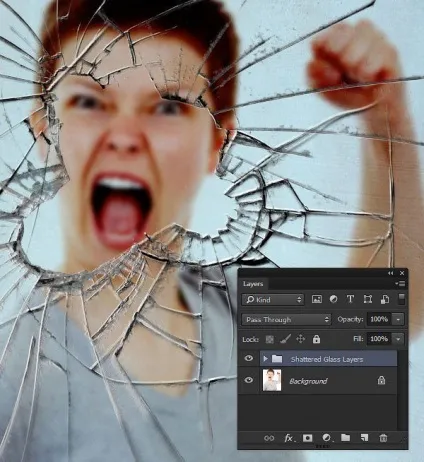Close the Layers panel
This screenshot has height=462, width=424.
tap(402, 273)
